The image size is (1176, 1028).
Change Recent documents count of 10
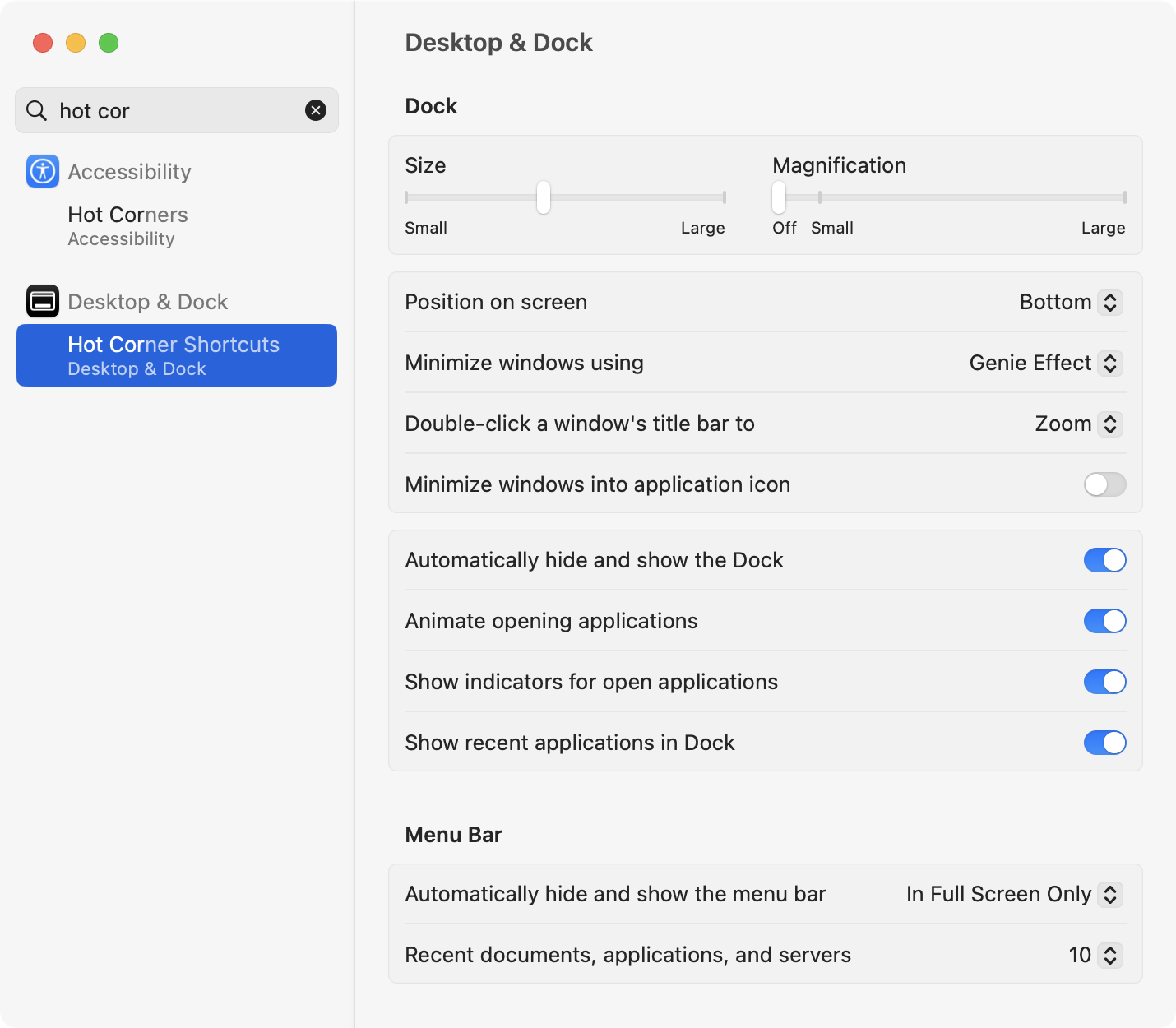coord(1095,955)
